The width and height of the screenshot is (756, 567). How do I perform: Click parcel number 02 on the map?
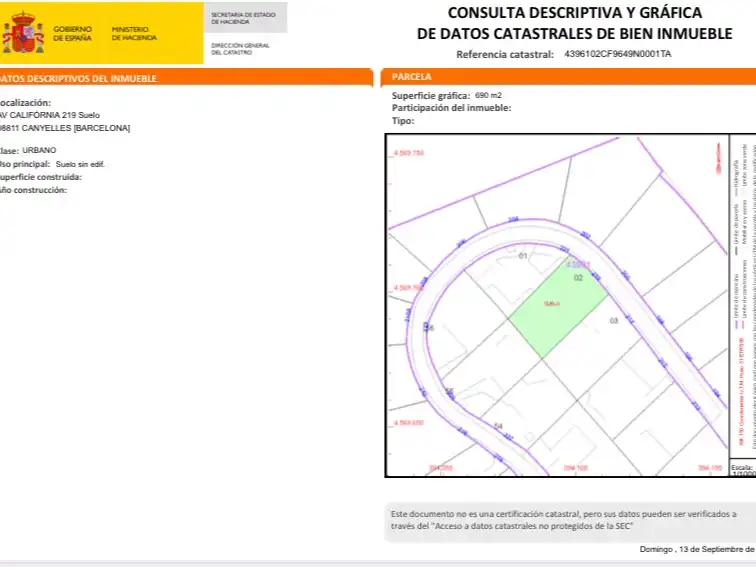point(578,278)
